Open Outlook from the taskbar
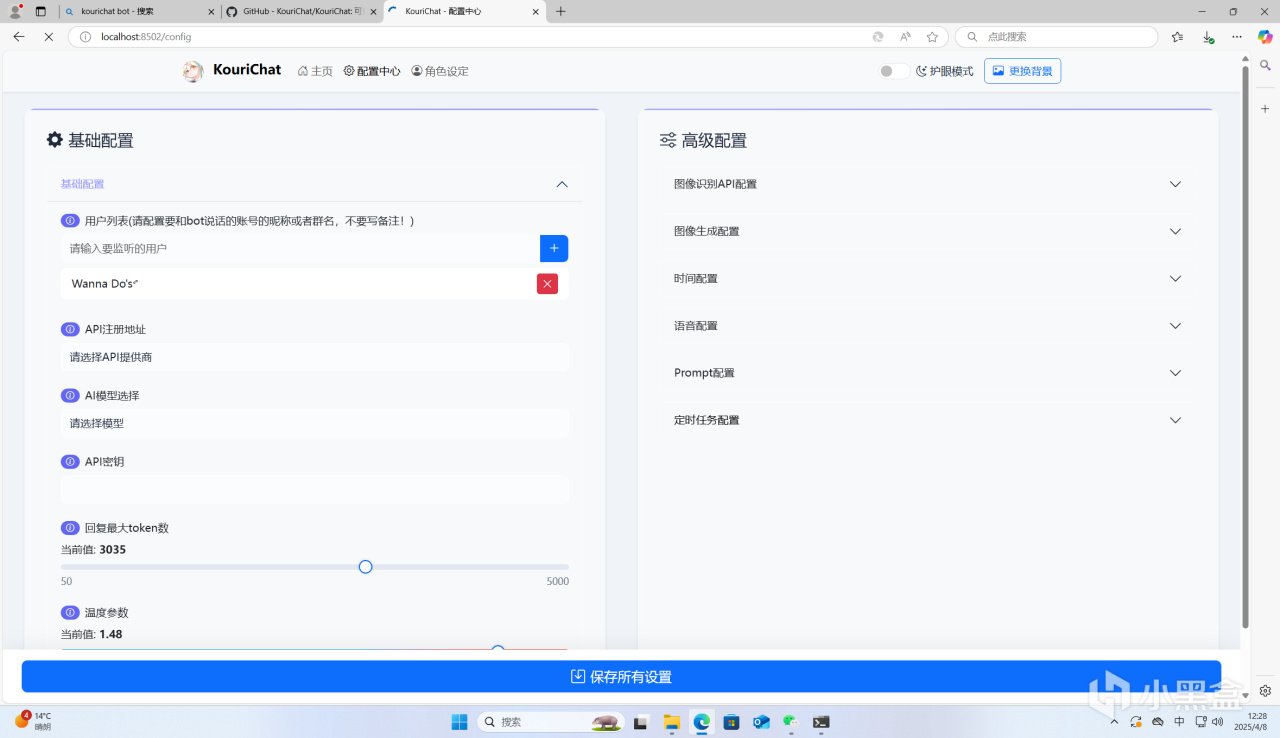This screenshot has height=738, width=1280. [x=761, y=722]
